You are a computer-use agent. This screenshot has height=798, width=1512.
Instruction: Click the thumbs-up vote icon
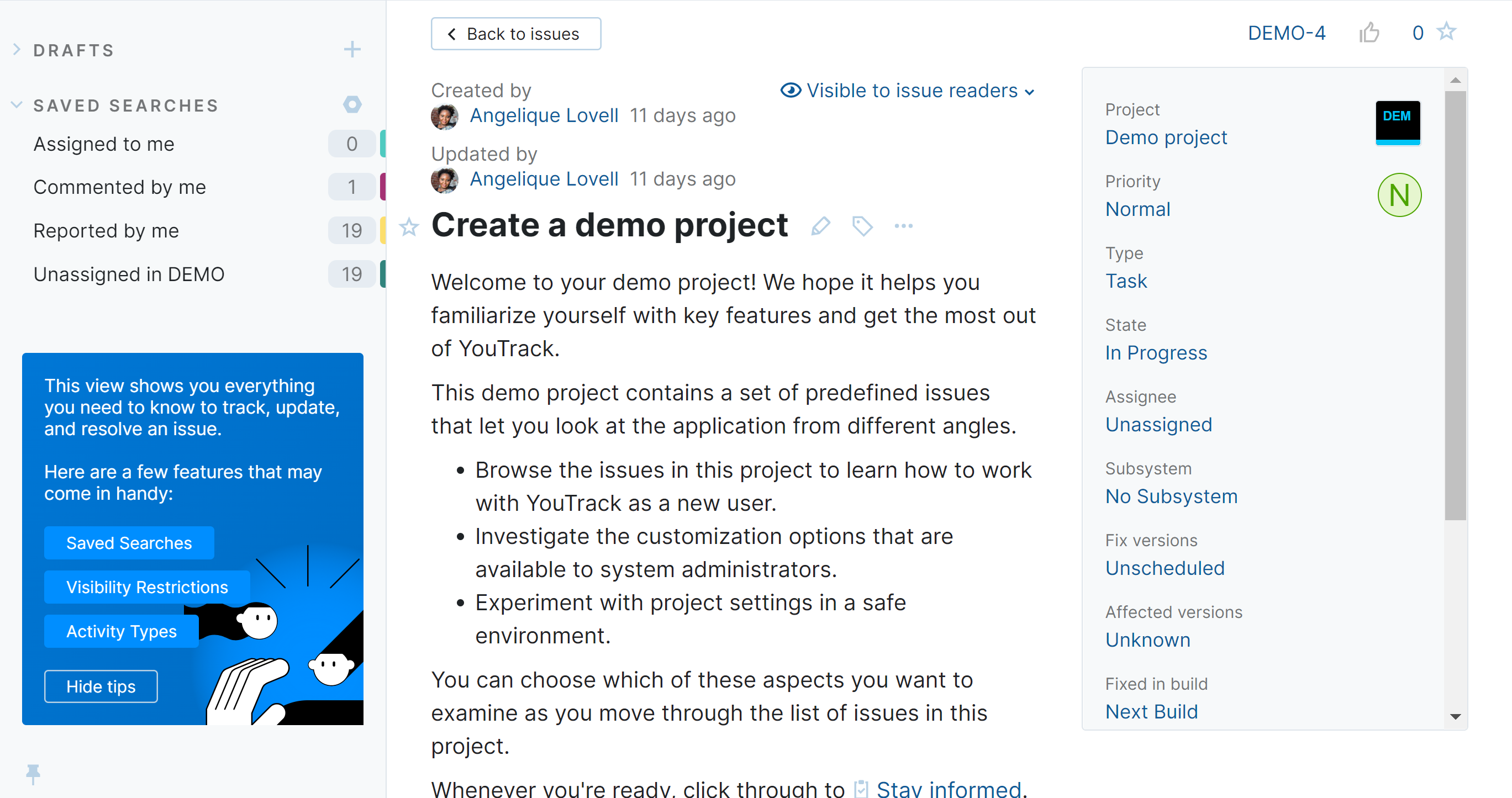coord(1369,33)
